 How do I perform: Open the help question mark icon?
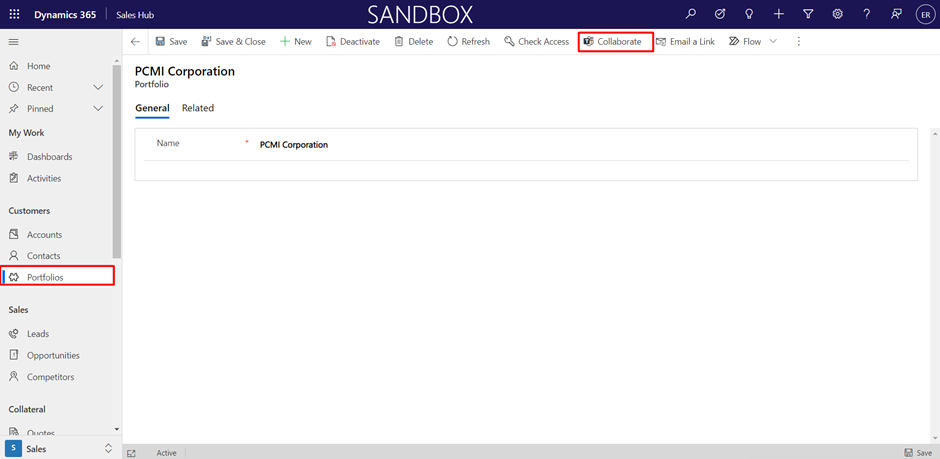[x=867, y=14]
